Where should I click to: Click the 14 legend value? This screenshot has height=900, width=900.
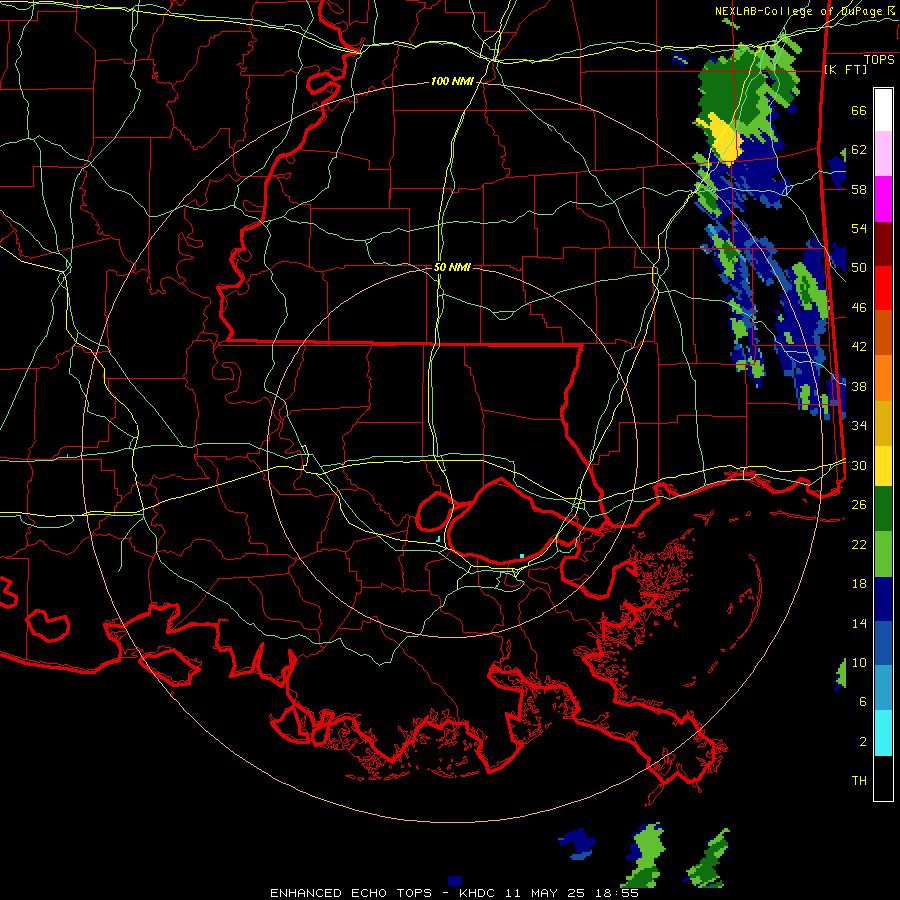point(859,624)
